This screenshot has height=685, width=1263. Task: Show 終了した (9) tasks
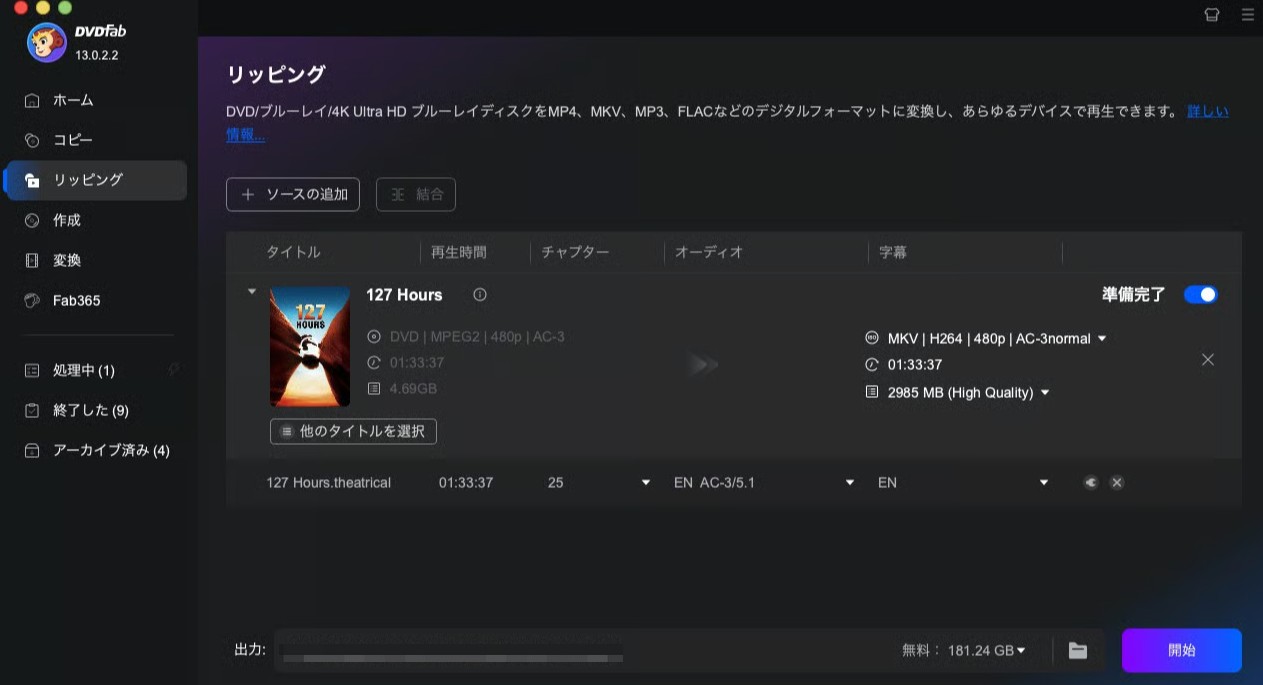95,410
